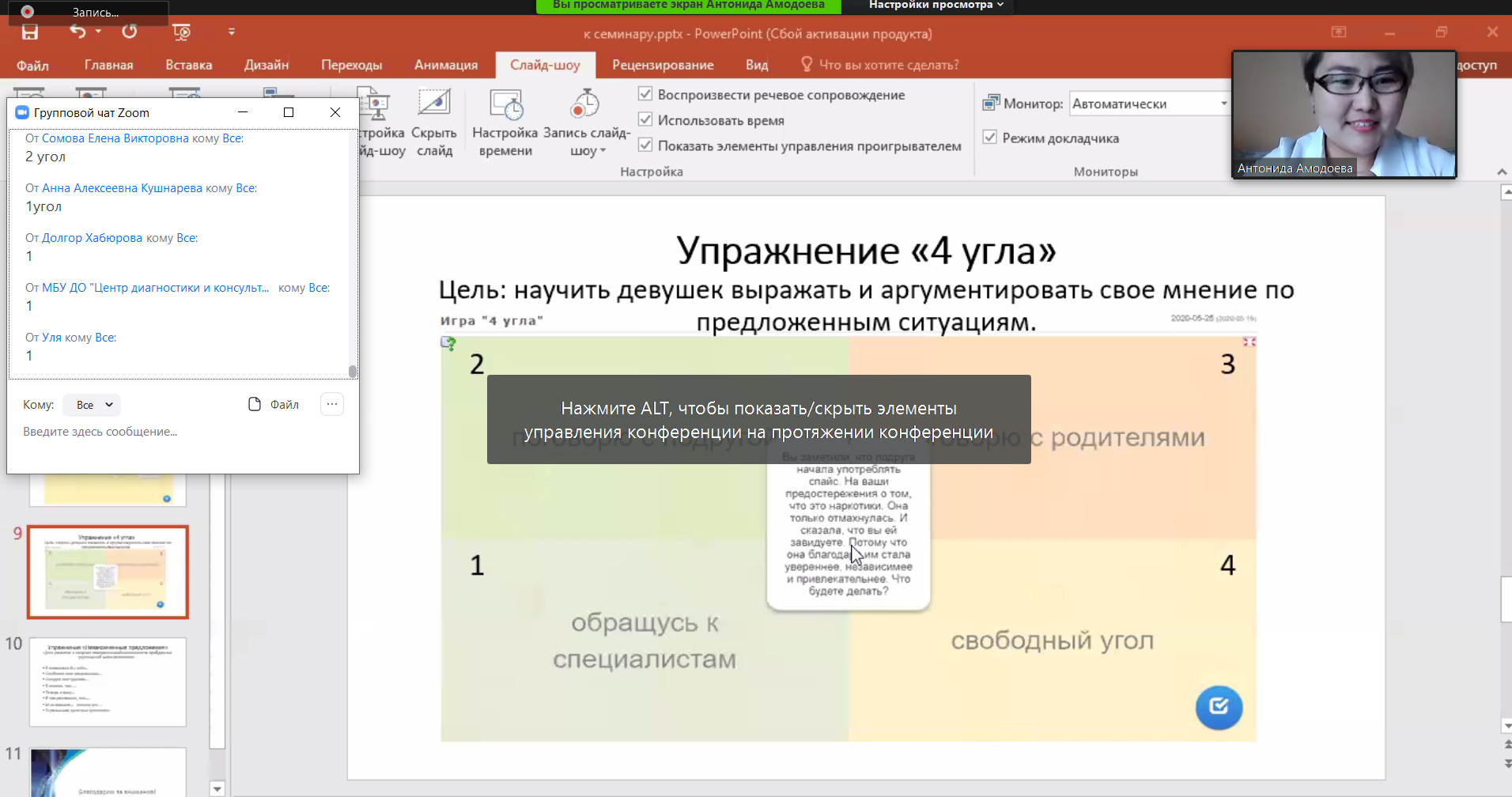Click the Save icon in quick access toolbar
Screen dimensions: 1512x797
[30, 32]
